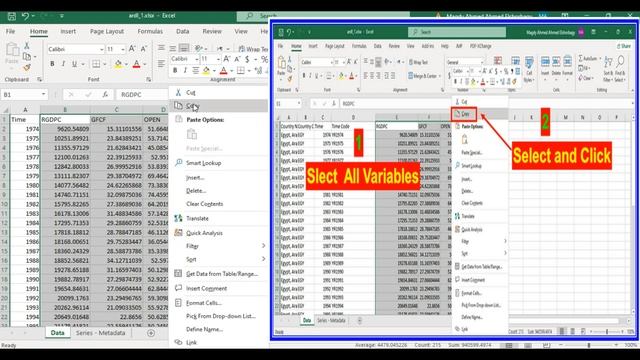Image resolution: width=640 pixels, height=360 pixels.
Task: Toggle Bold in the main ribbon's Font group
Action: point(52,64)
